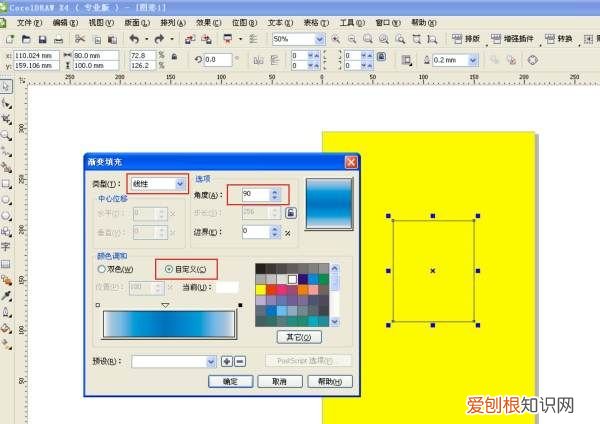Select the 自定义 custom radio button
Viewport: 600px width, 424px height.
point(169,269)
